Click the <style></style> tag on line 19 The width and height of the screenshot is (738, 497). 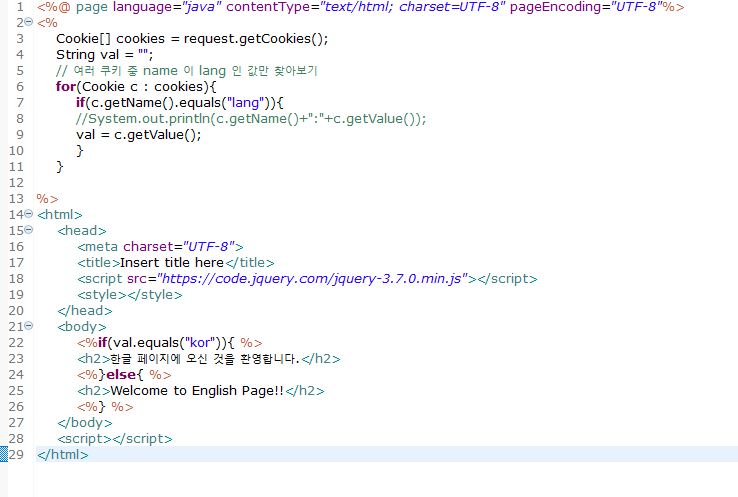coord(130,295)
